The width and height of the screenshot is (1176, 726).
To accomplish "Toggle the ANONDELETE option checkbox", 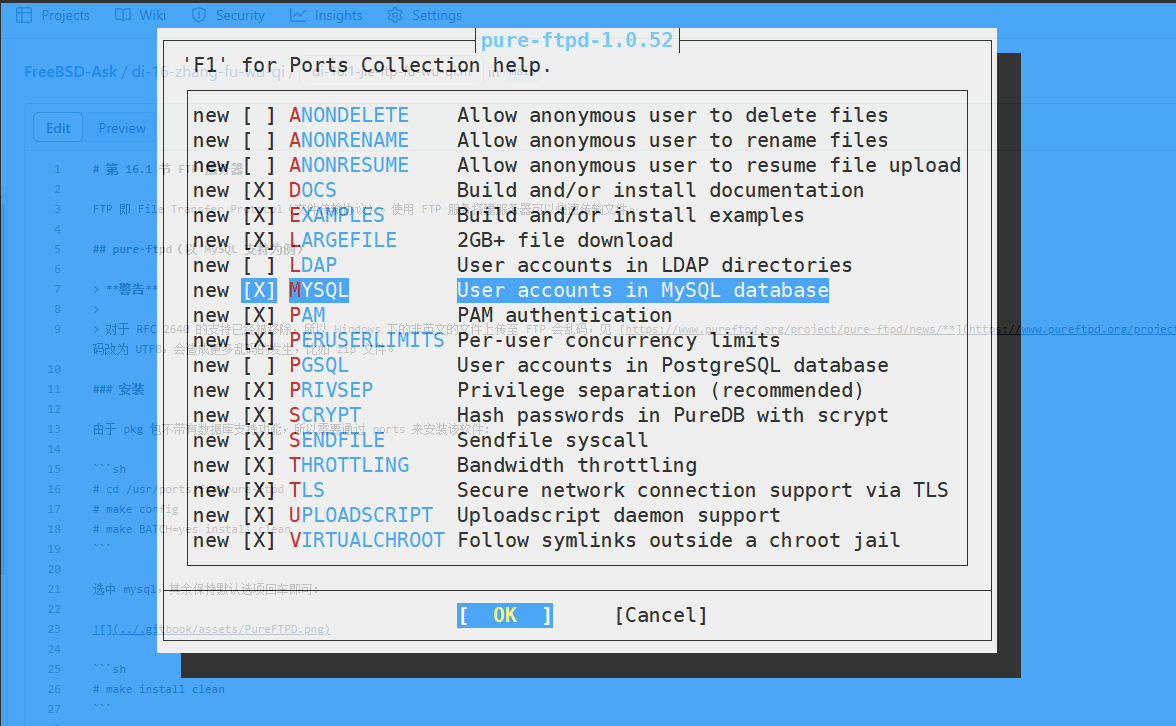I will [x=259, y=116].
